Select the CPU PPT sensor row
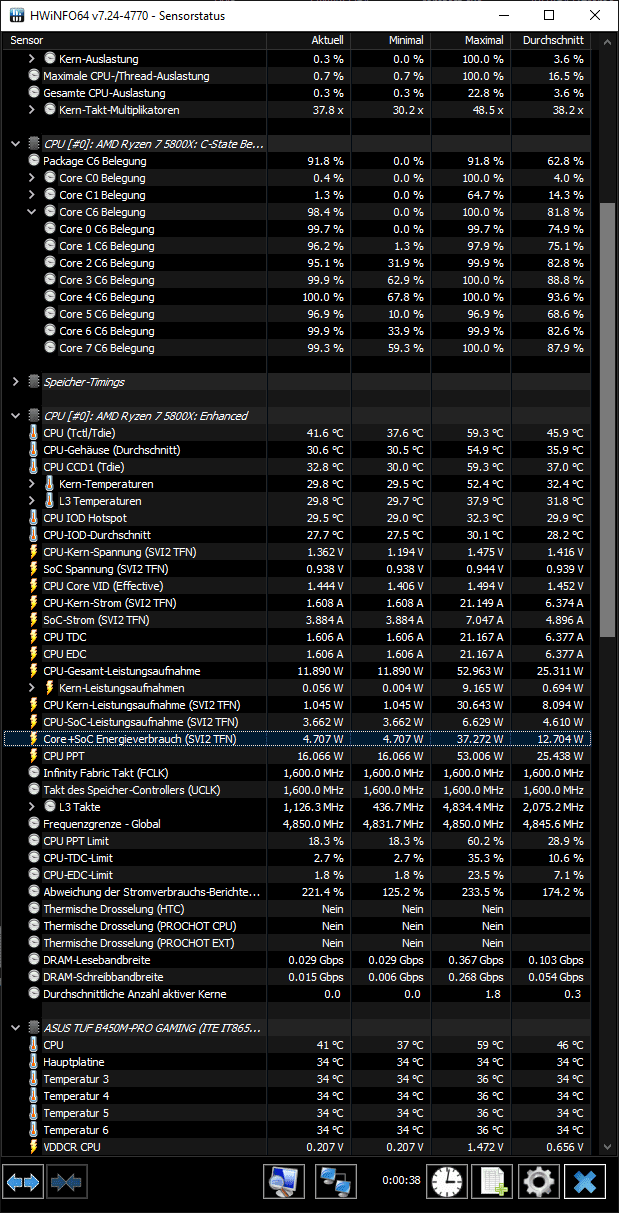Viewport: 619px width, 1213px height. click(x=150, y=756)
